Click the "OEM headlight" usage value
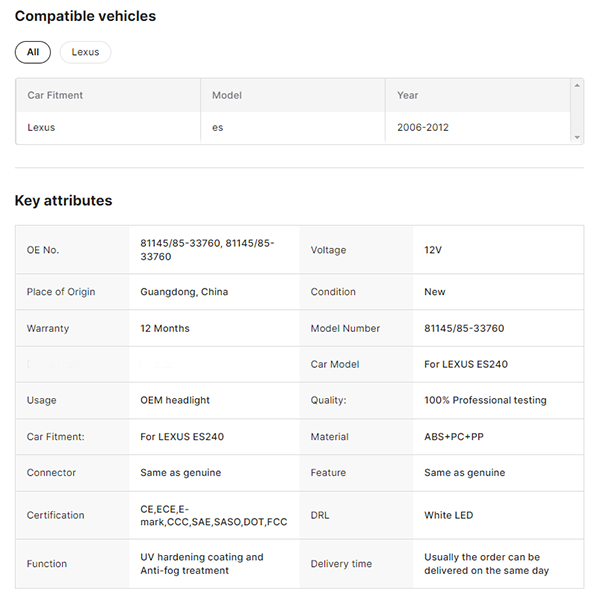The image size is (600, 600). coord(175,400)
